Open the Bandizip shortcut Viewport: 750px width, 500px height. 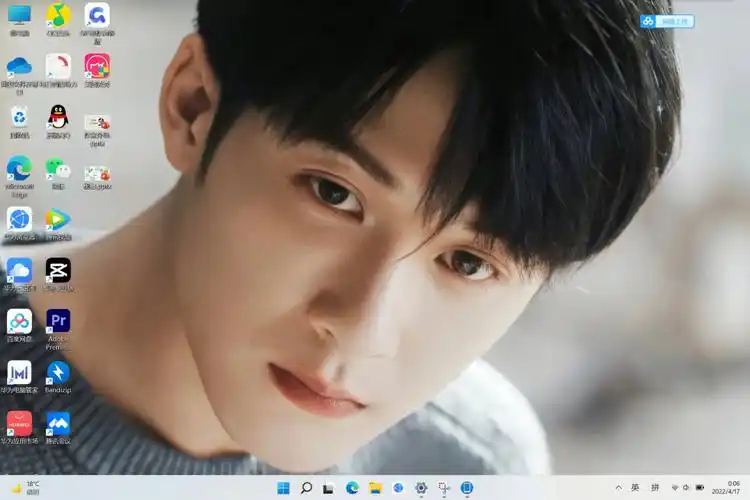(58, 373)
